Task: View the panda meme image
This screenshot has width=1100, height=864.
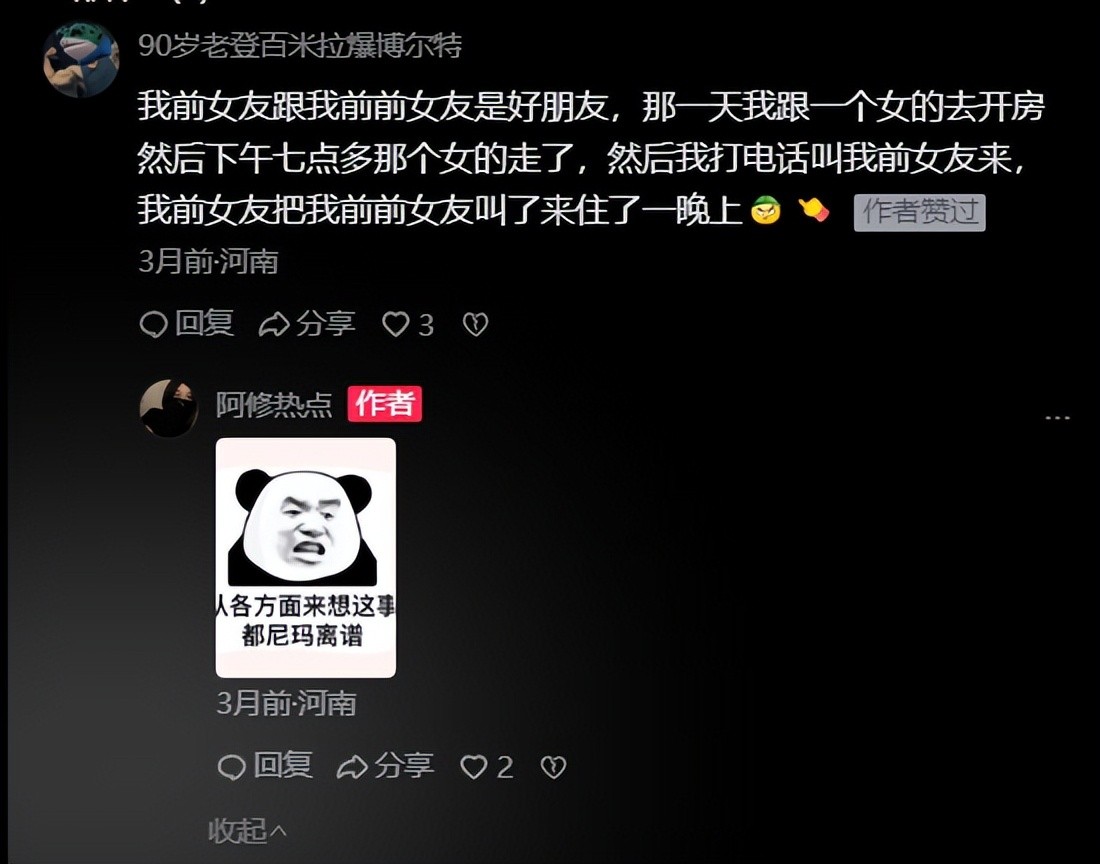Action: click(x=305, y=558)
